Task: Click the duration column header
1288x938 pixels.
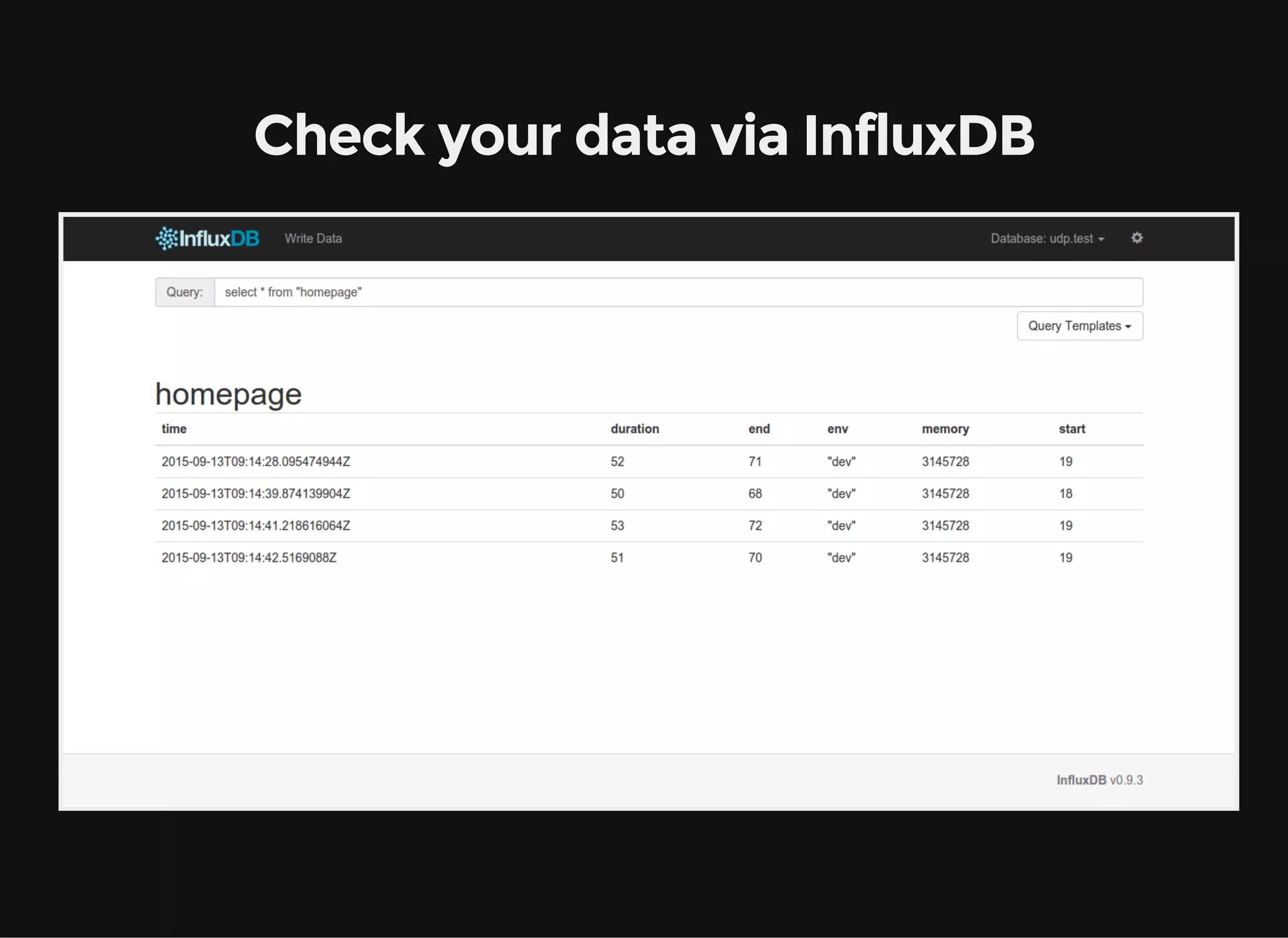Action: pyautogui.click(x=635, y=429)
